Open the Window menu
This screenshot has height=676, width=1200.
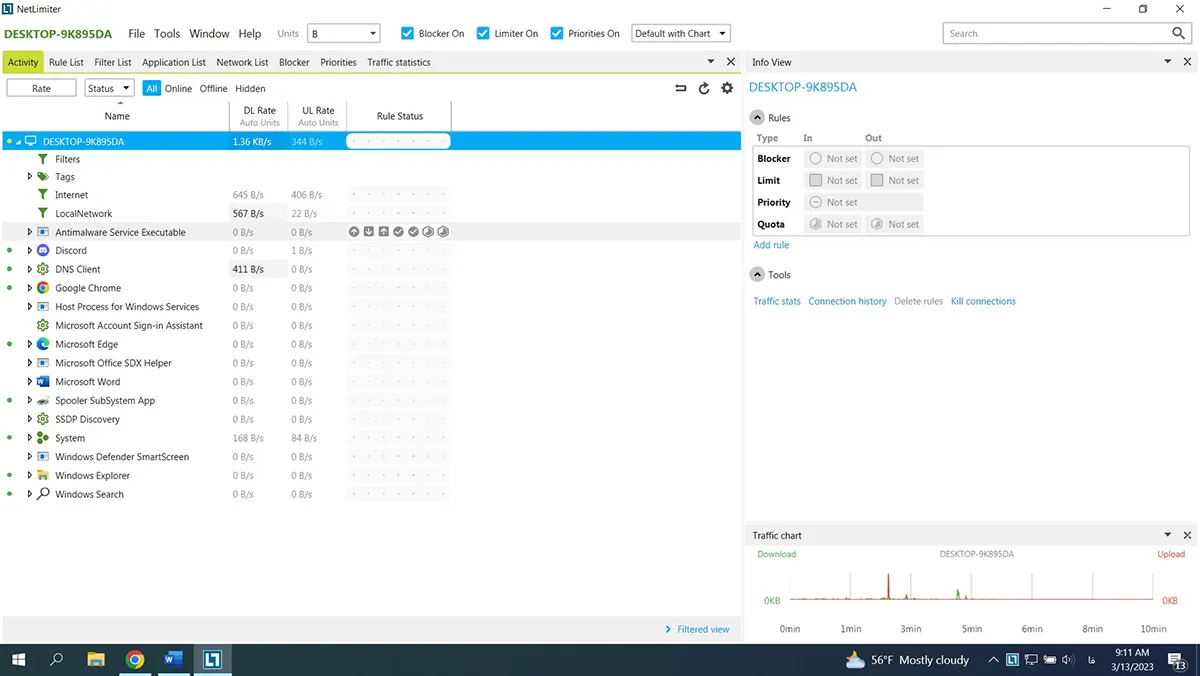(x=209, y=33)
